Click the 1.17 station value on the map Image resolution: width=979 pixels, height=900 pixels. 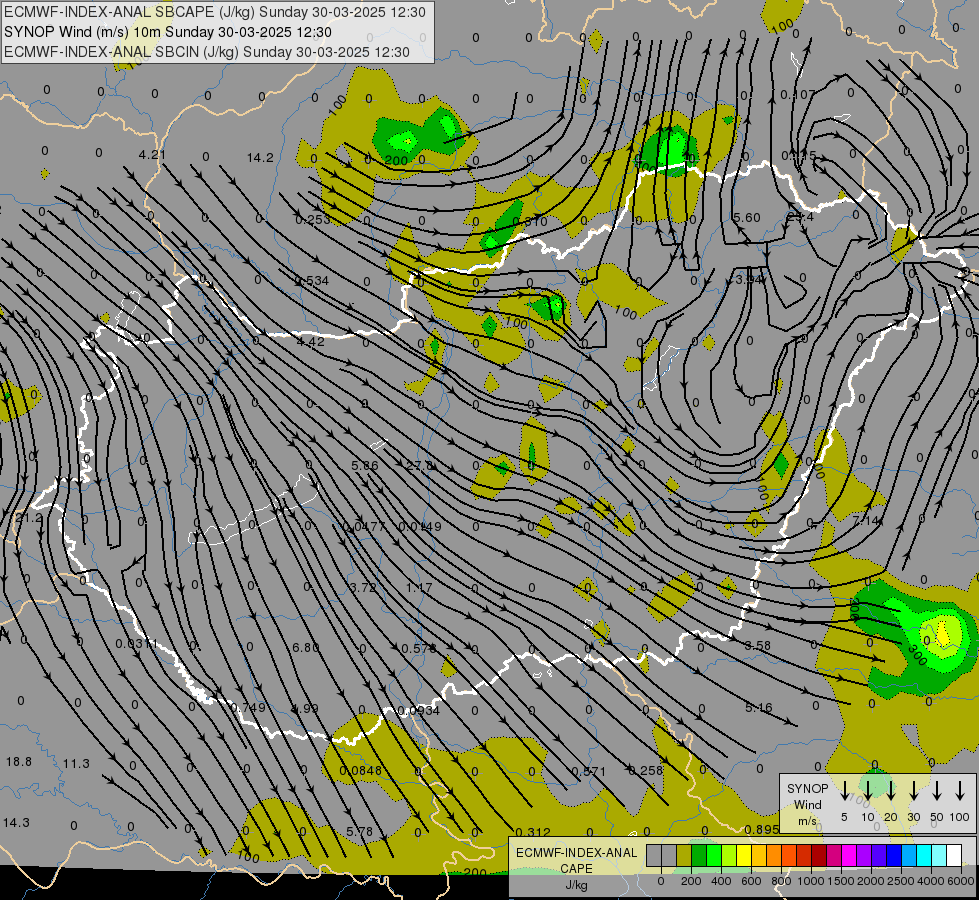tap(419, 588)
